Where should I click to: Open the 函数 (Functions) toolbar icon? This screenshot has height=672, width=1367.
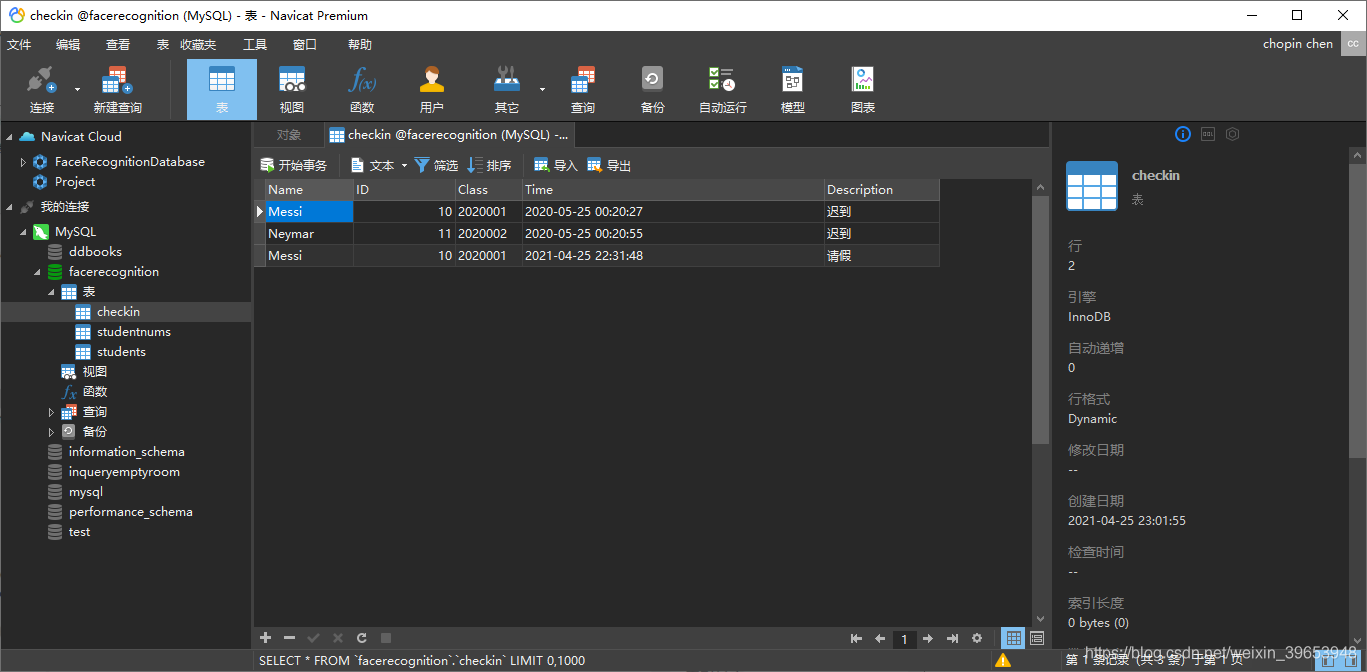[362, 88]
